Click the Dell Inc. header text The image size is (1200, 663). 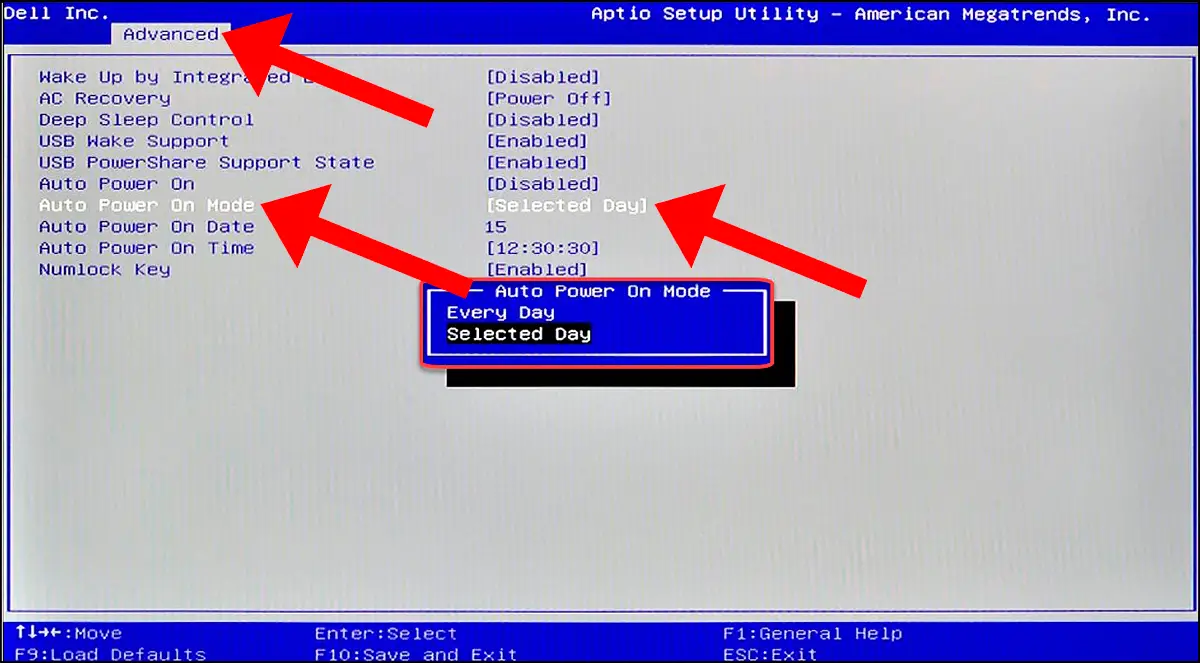click(x=56, y=13)
